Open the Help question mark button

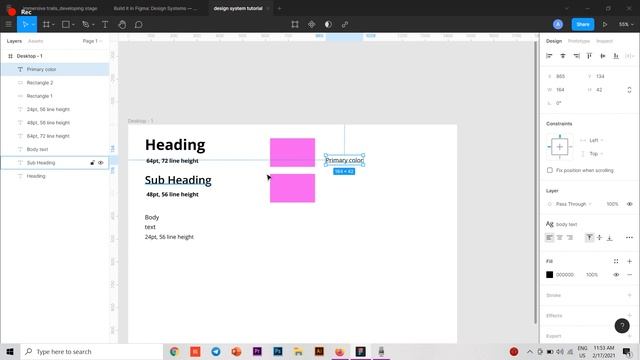622,326
